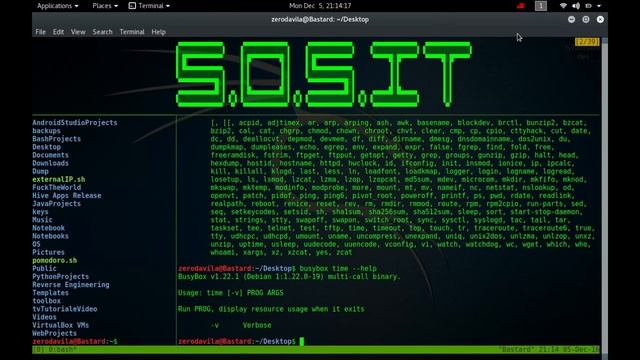Click the -v Verbose option line

tap(241, 325)
